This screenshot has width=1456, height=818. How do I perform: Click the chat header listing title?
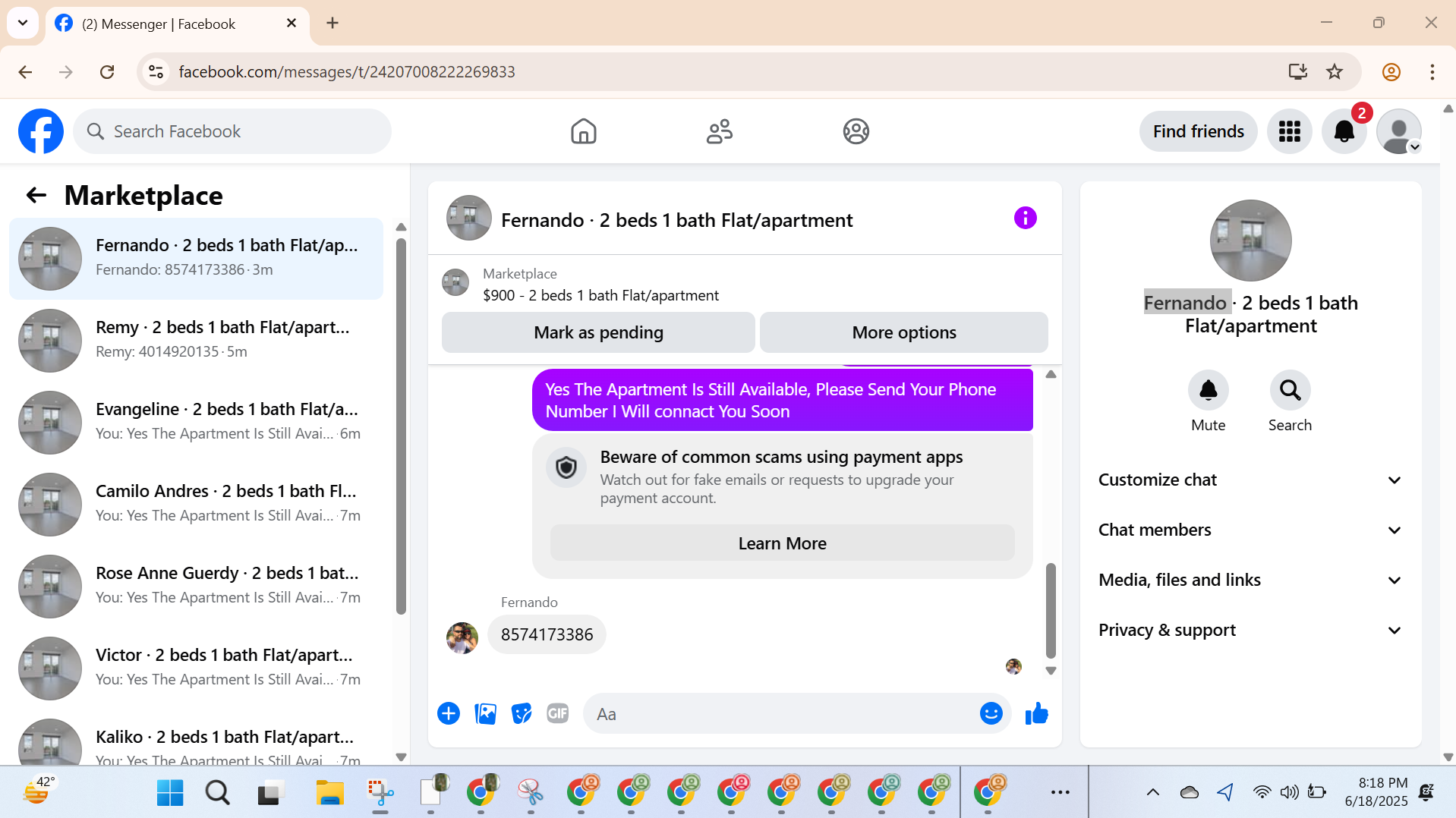(x=676, y=220)
